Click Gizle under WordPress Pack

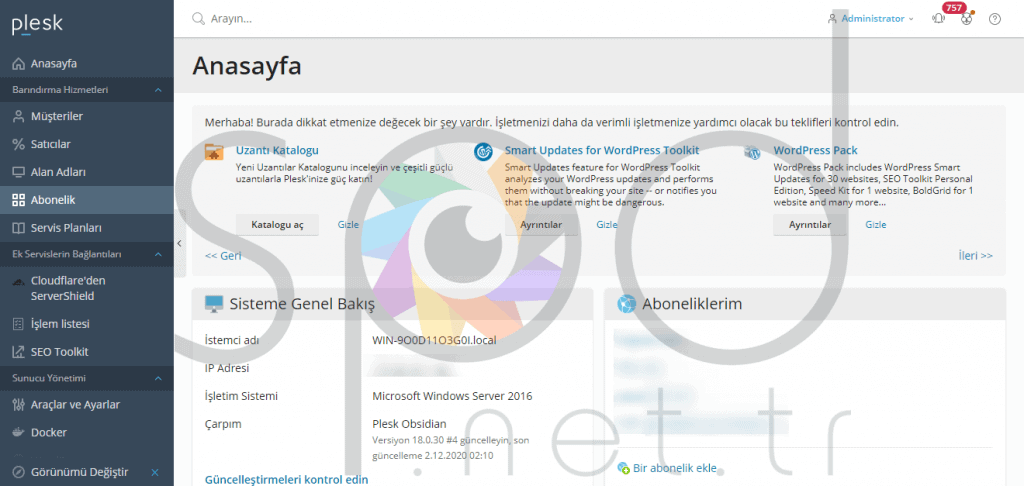(x=876, y=225)
